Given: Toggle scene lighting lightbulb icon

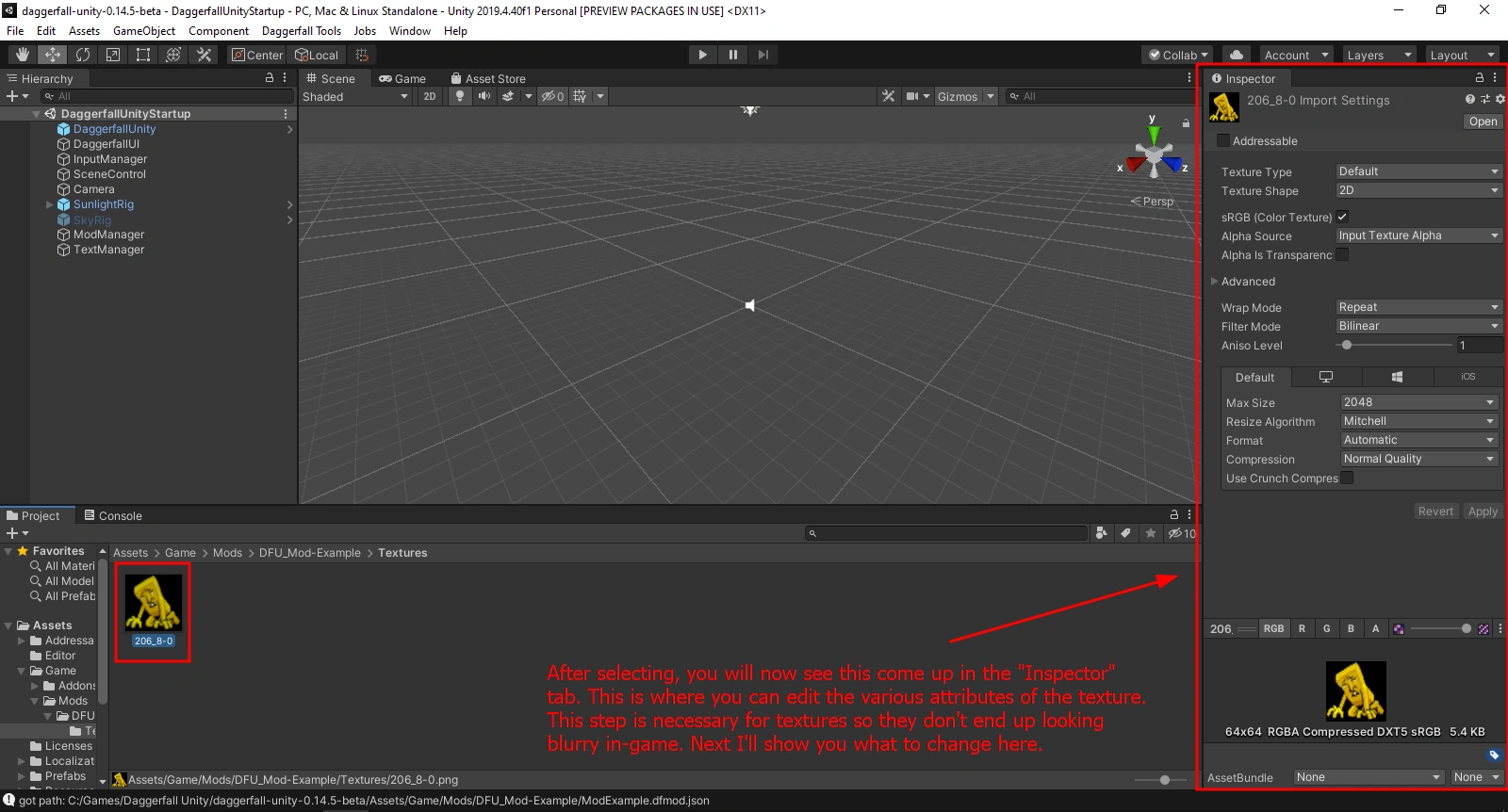Looking at the screenshot, I should pos(459,96).
